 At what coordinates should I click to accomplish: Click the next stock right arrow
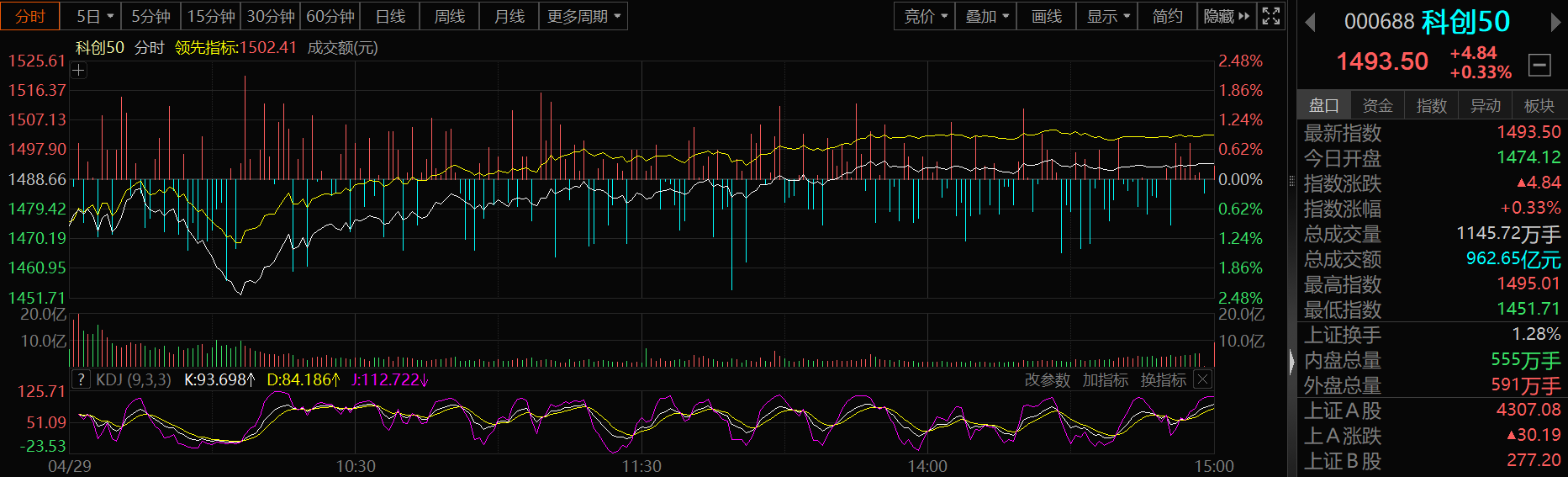1555,23
